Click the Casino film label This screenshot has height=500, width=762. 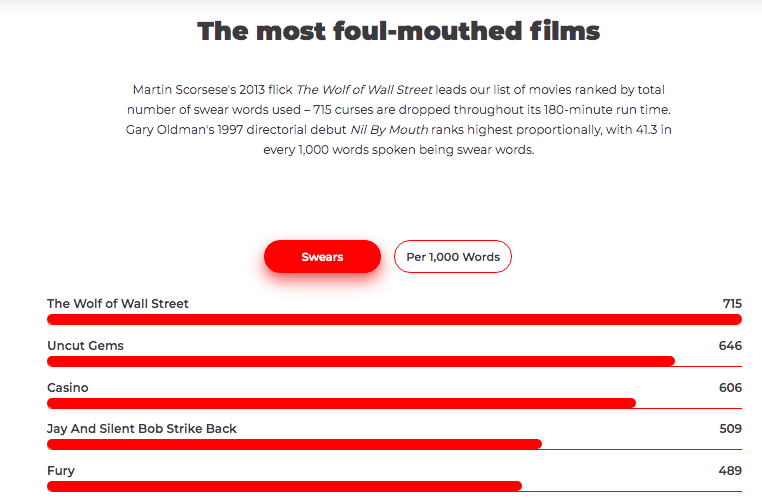[x=68, y=388]
